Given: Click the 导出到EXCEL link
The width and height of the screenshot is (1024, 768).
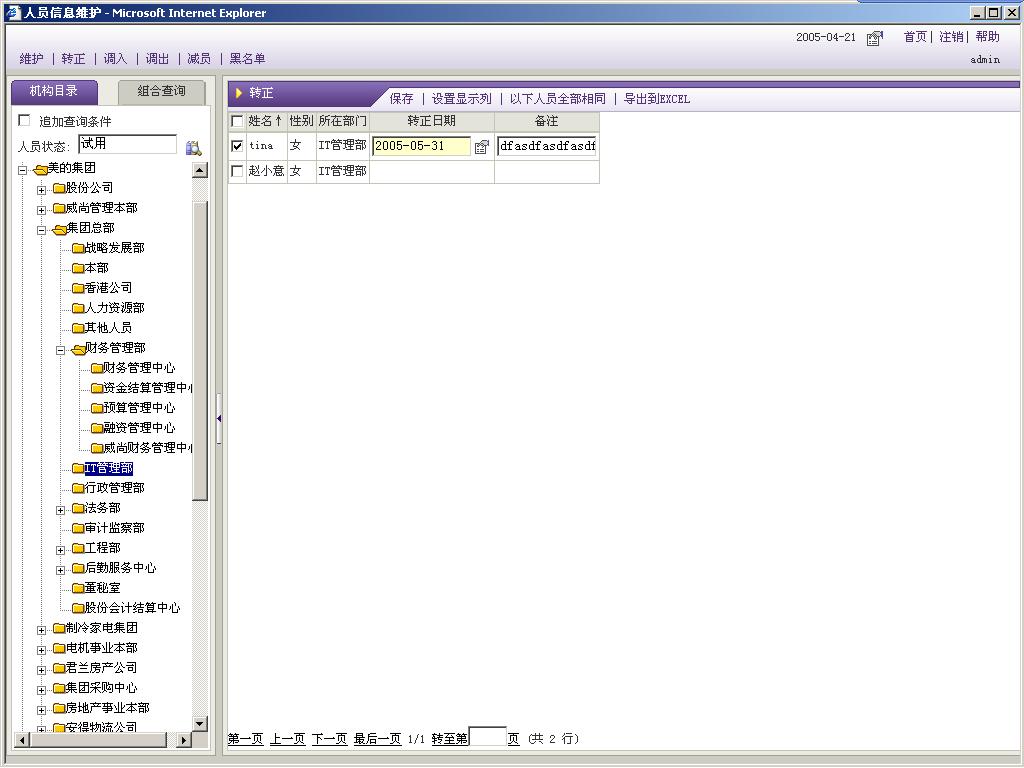Looking at the screenshot, I should tap(656, 99).
